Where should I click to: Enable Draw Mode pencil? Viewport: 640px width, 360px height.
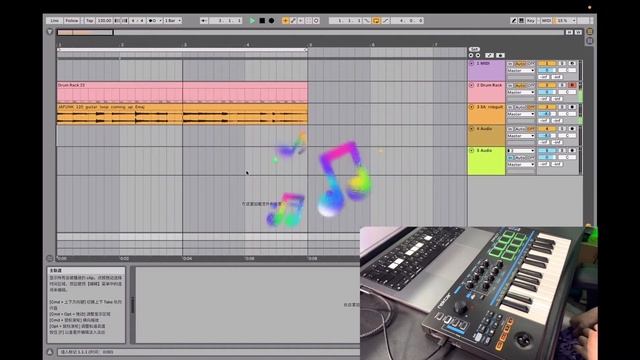tap(513, 20)
